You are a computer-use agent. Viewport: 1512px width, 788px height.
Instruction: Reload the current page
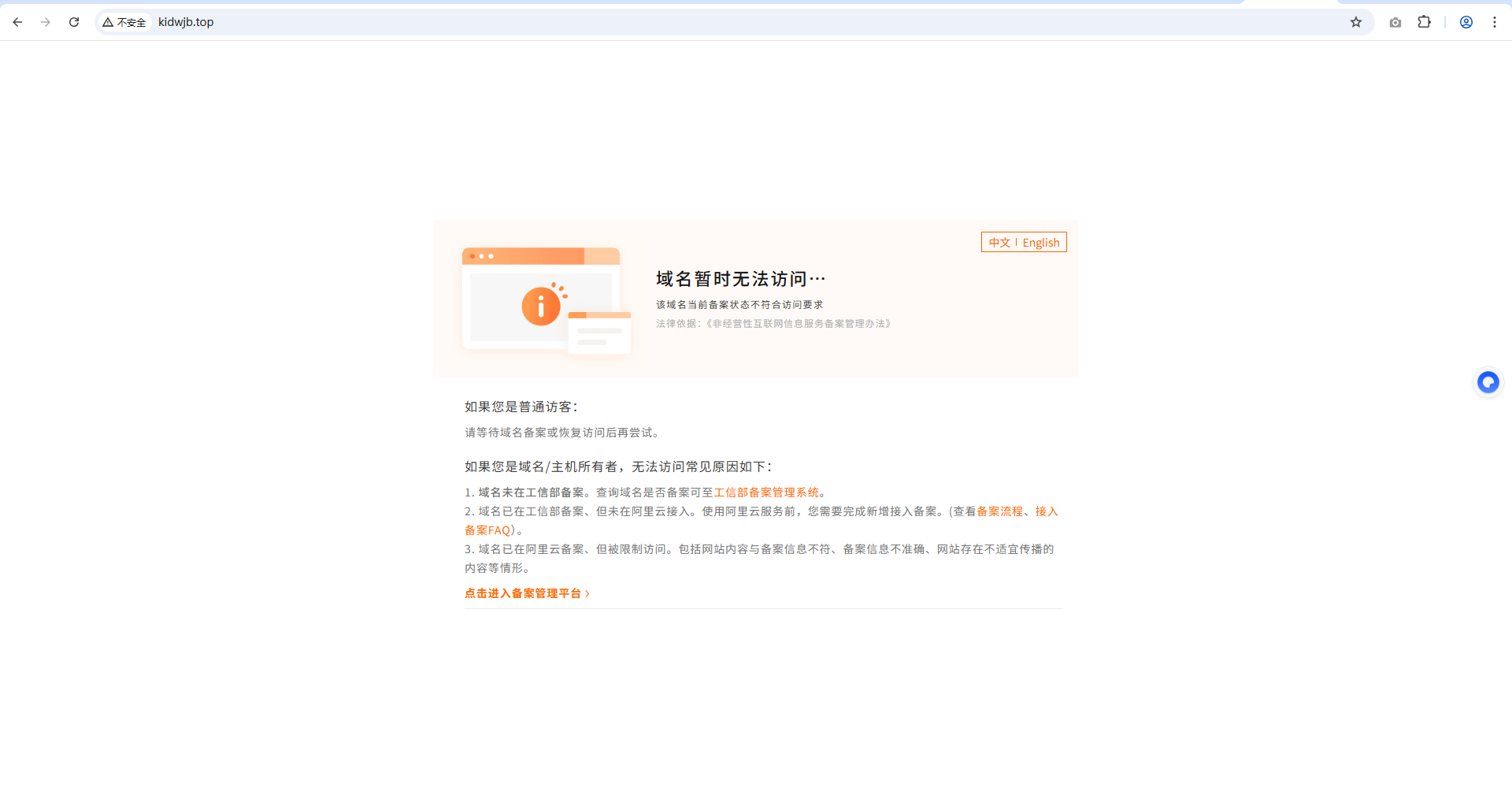[74, 22]
